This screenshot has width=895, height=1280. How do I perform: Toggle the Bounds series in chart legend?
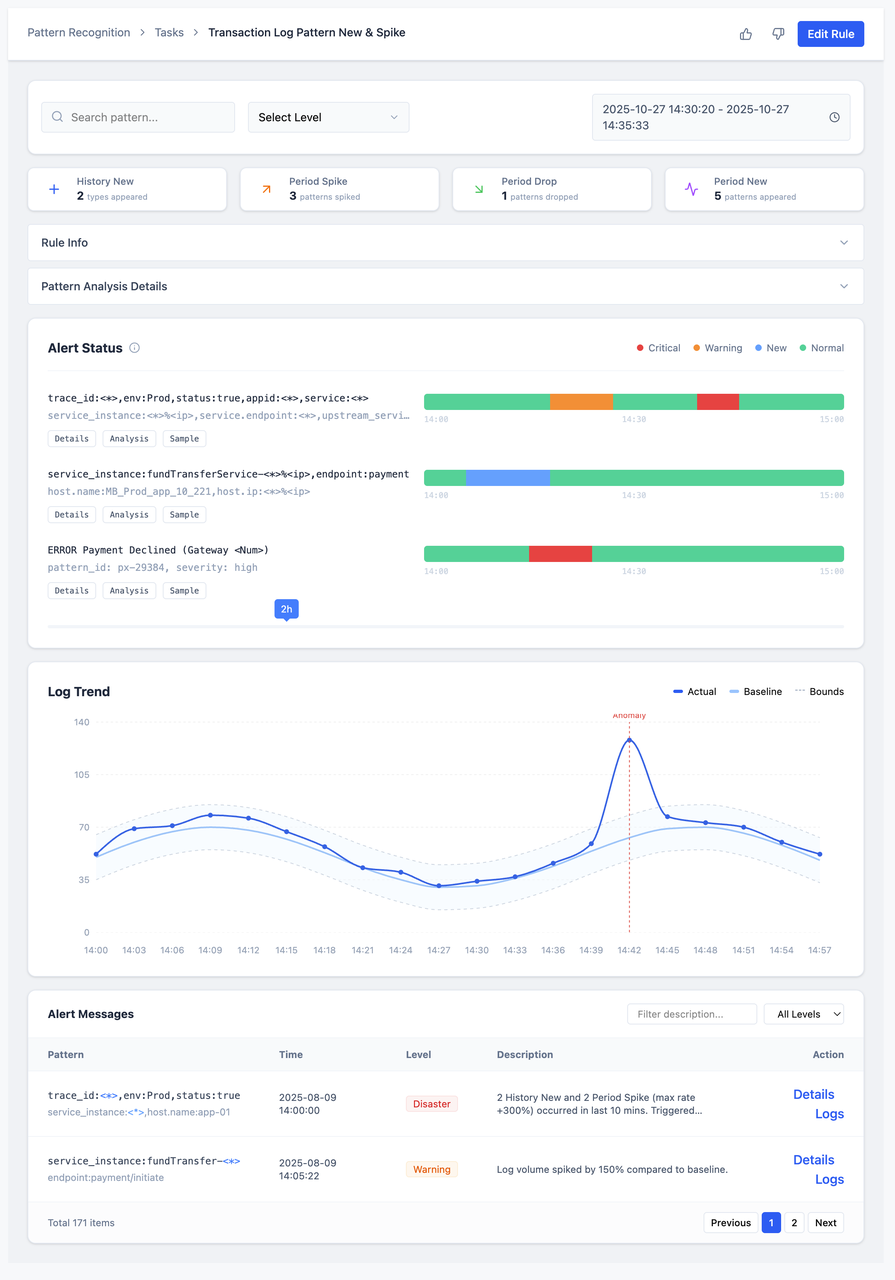tap(818, 692)
